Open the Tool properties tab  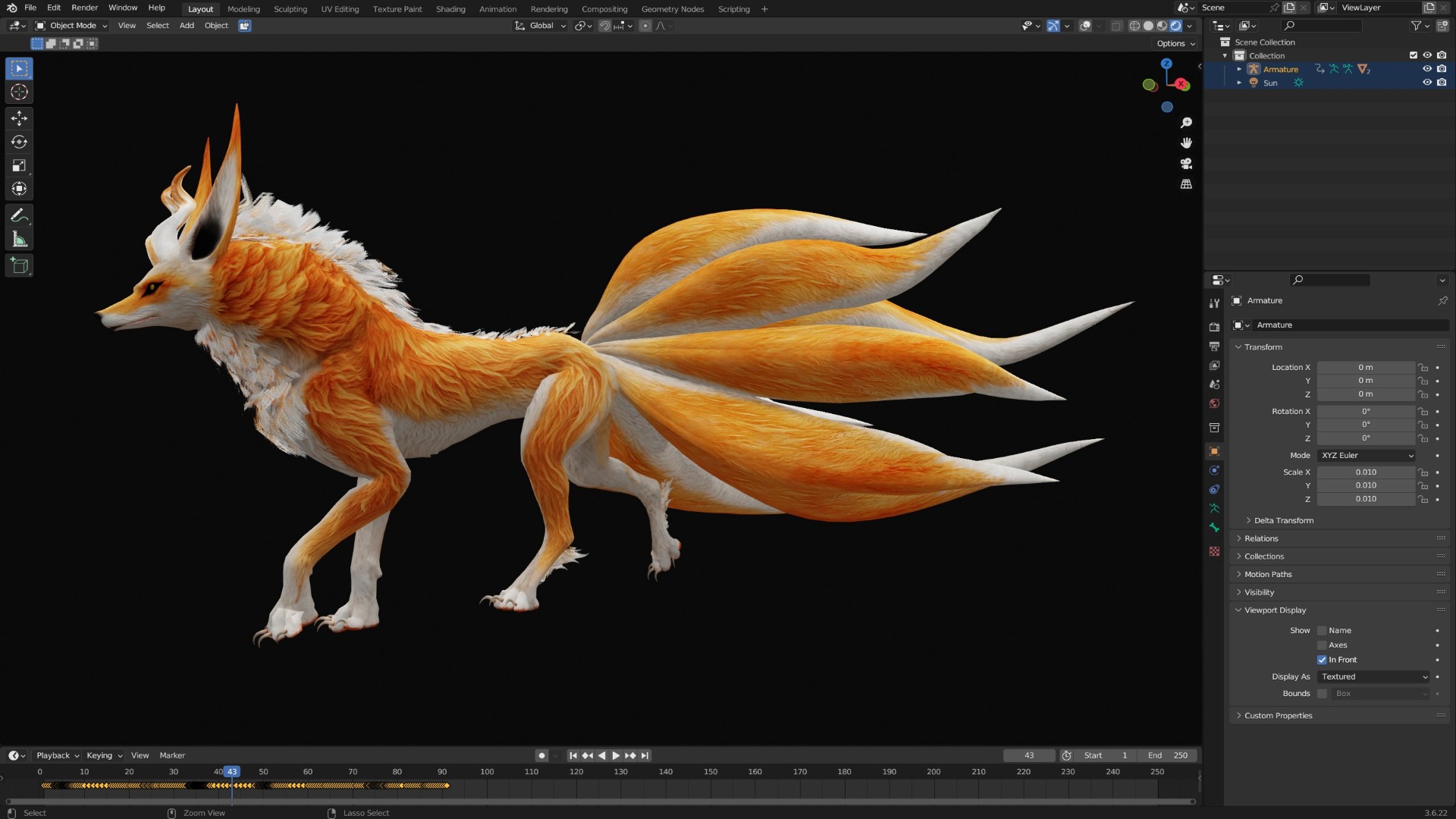coord(1214,303)
